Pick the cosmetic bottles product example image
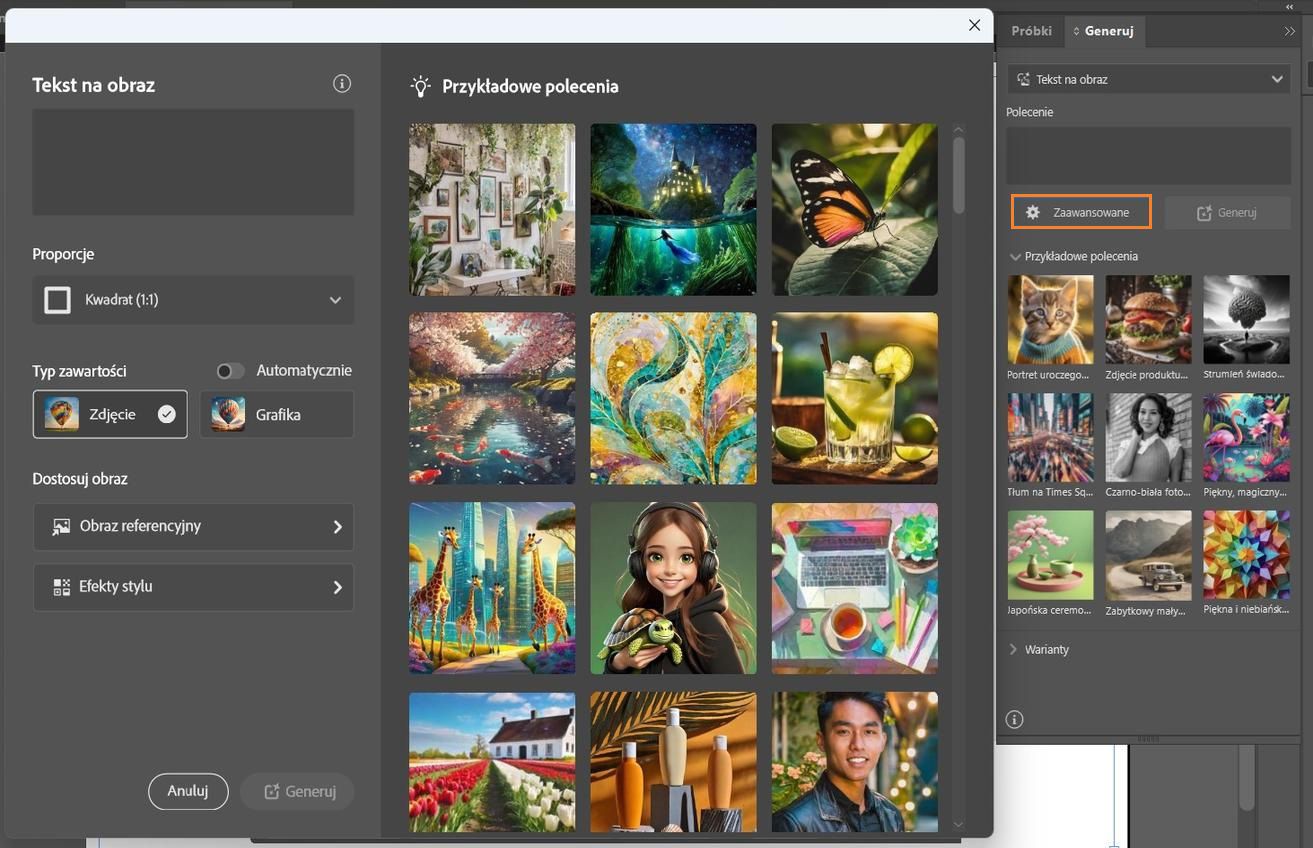Viewport: 1313px width, 848px height. click(x=673, y=762)
